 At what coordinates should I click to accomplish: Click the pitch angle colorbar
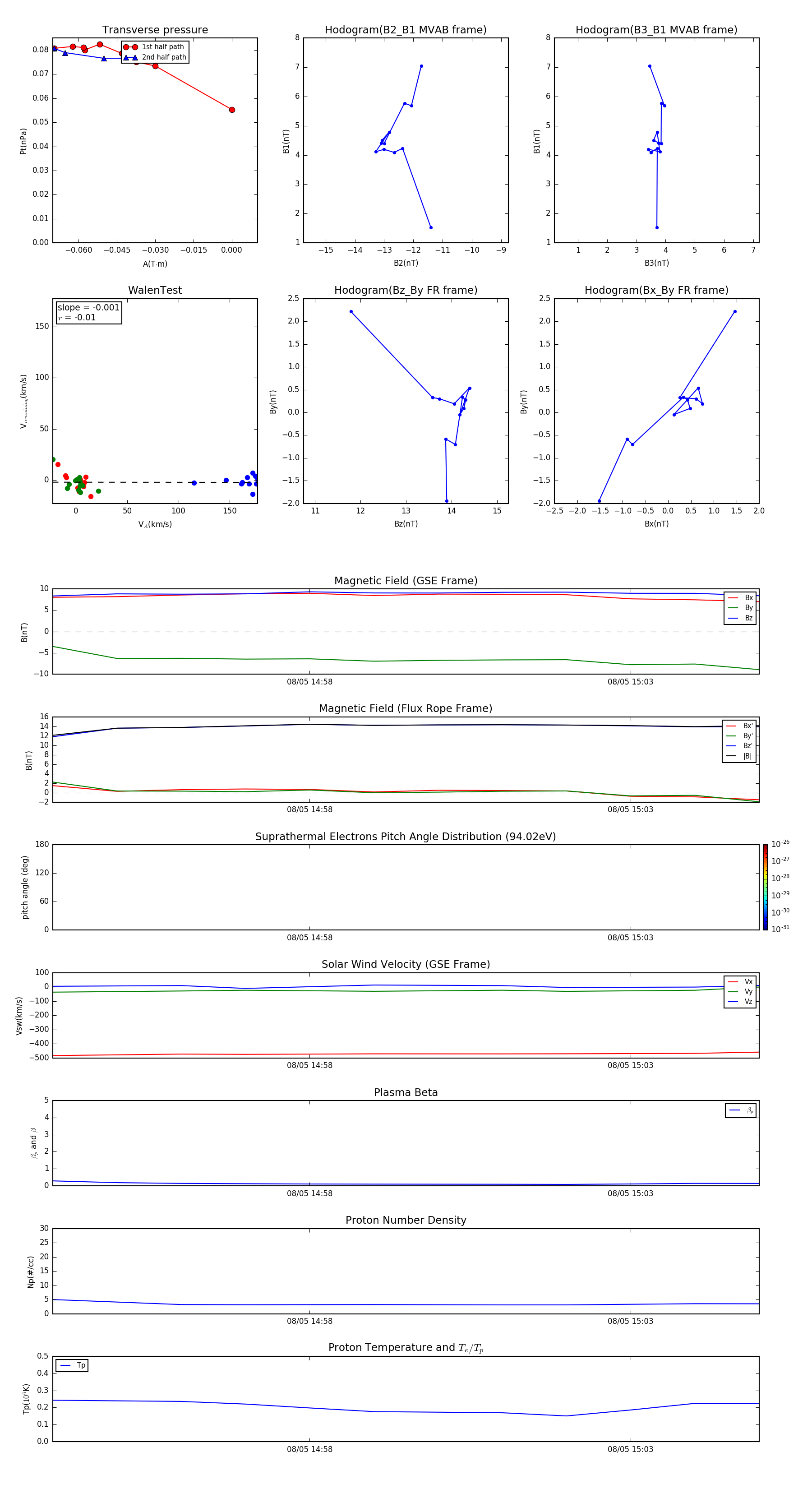tap(765, 887)
